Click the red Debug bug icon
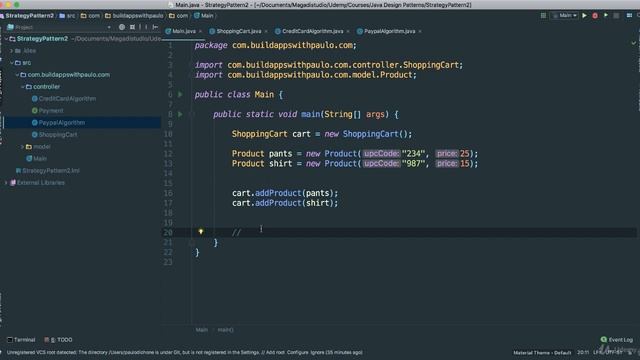640x360 pixels. (595, 16)
